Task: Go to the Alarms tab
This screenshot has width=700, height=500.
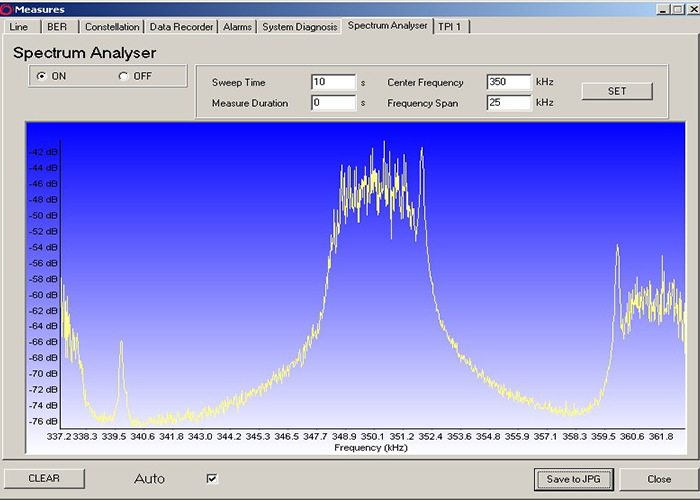Action: click(238, 27)
